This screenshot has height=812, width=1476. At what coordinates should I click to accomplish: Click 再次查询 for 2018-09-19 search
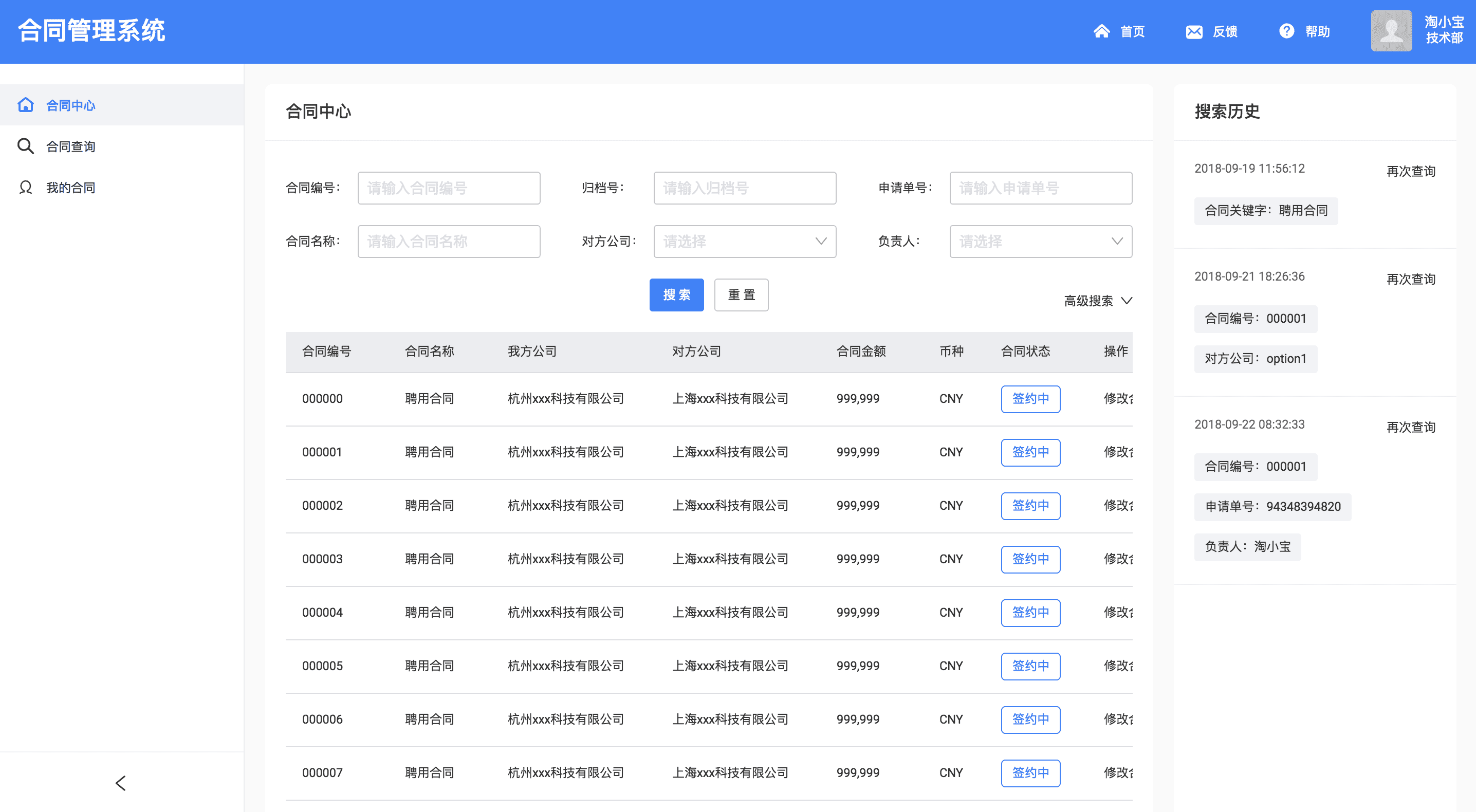(1411, 171)
